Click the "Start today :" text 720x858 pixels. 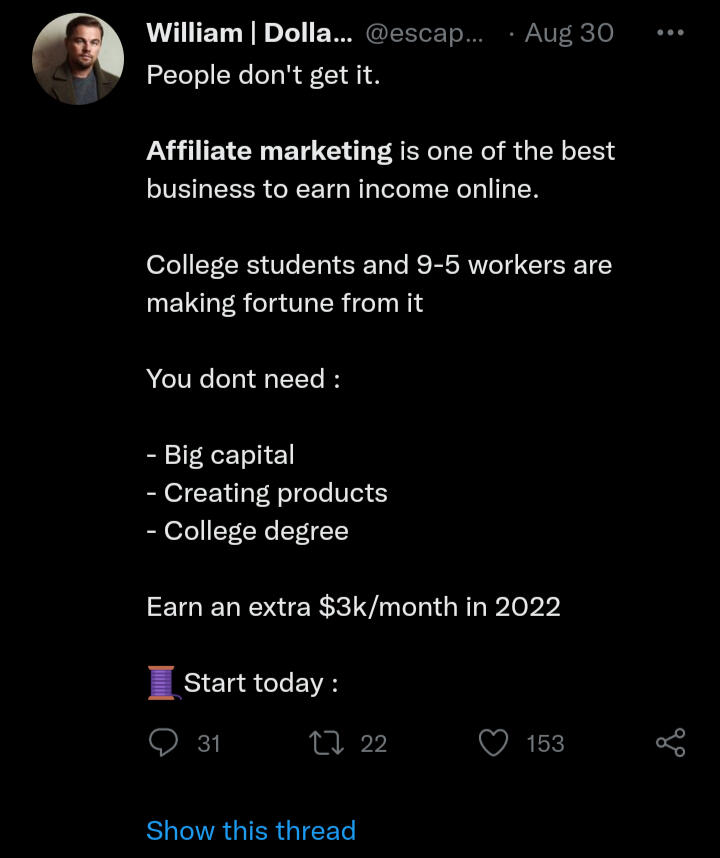pyautogui.click(x=260, y=684)
